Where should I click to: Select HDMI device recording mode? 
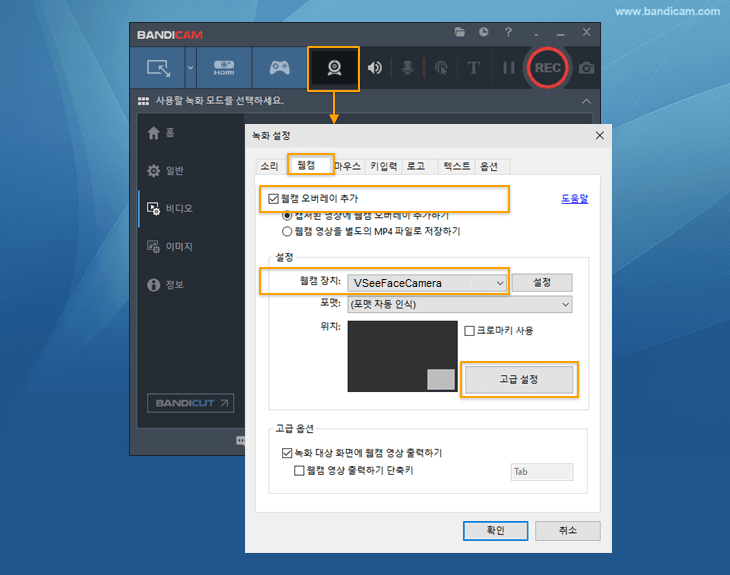click(x=224, y=68)
